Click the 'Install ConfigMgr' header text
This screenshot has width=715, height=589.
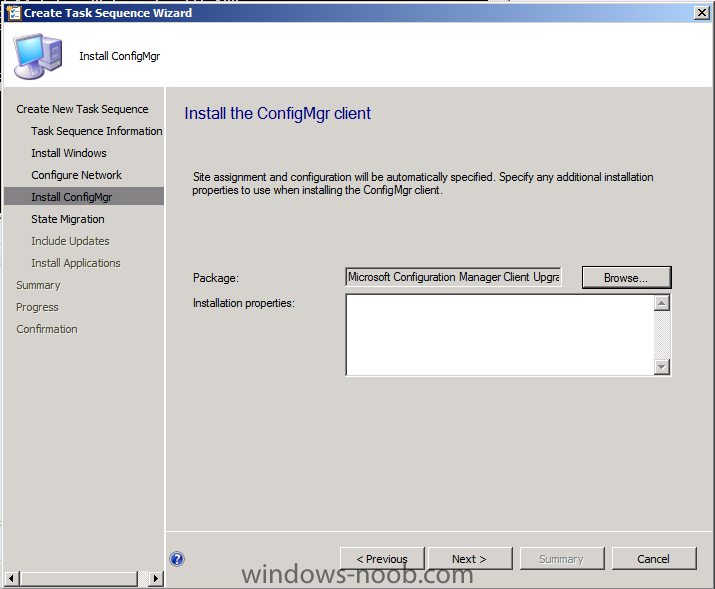[x=119, y=56]
